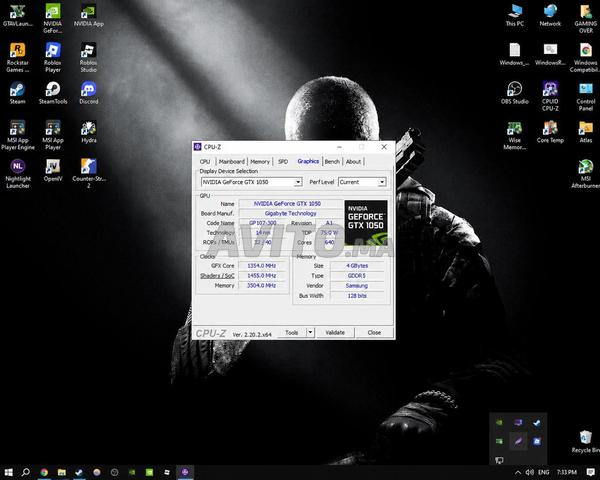Click the GDDR5 memory type value
Screen dimensions: 600x480
(x=357, y=276)
